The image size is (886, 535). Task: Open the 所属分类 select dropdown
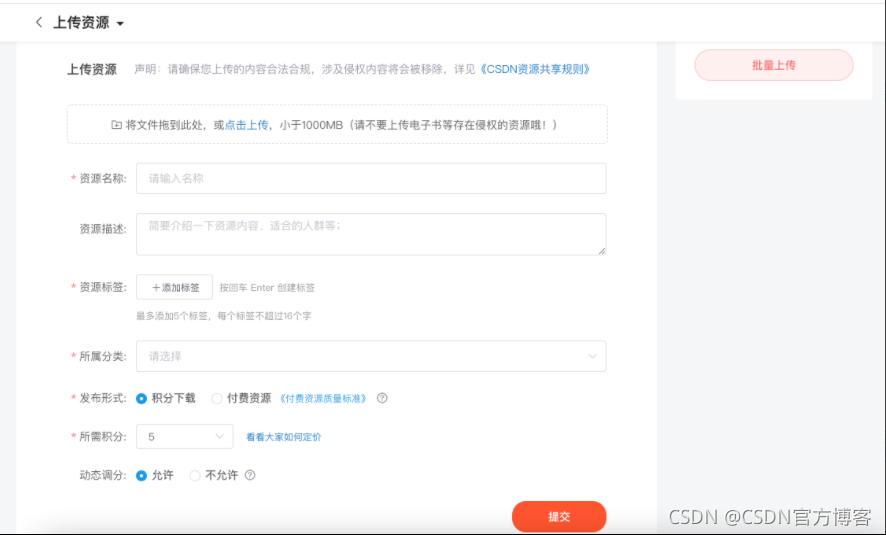coord(371,356)
